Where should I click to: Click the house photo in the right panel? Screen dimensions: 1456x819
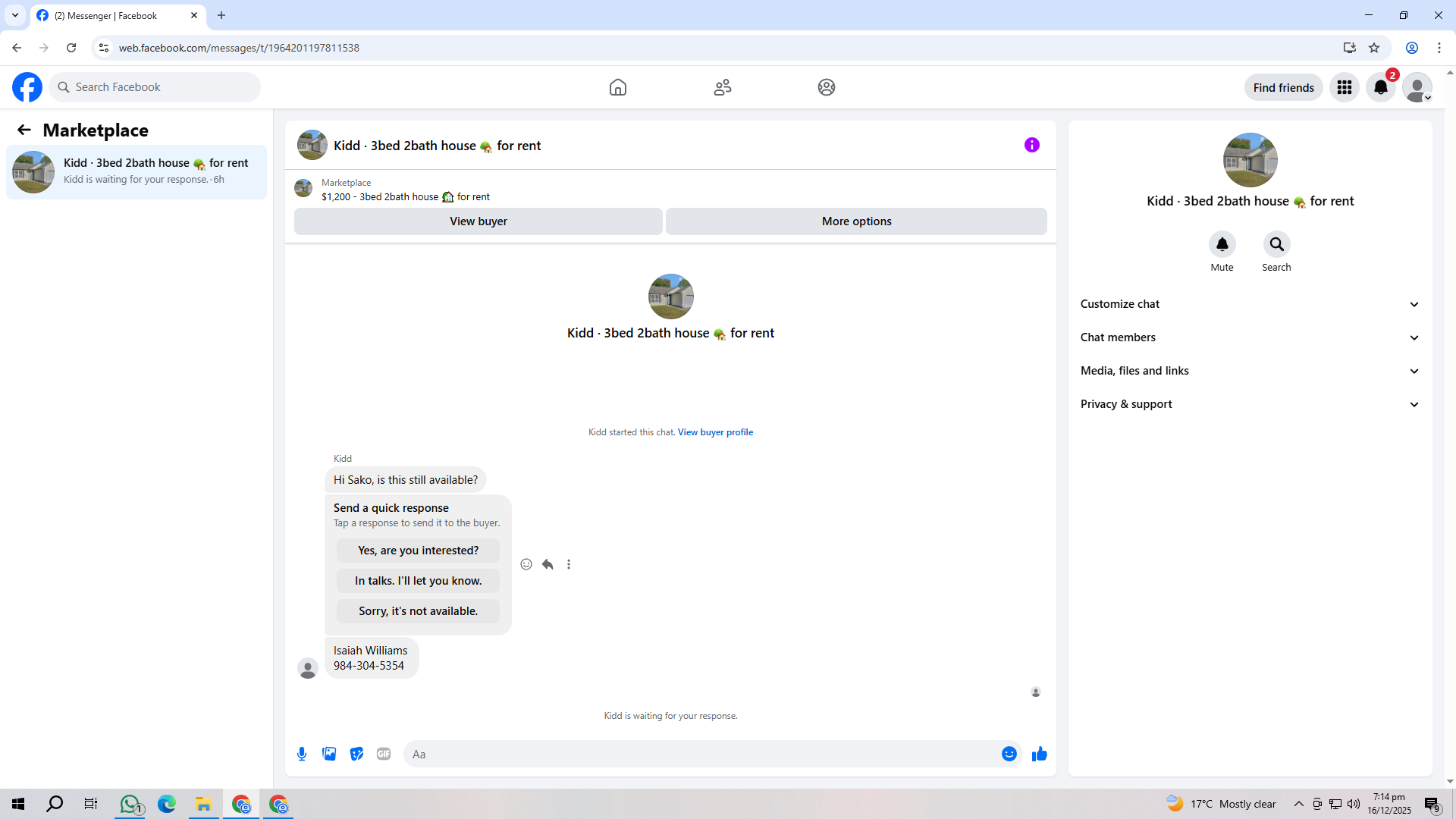pos(1250,160)
